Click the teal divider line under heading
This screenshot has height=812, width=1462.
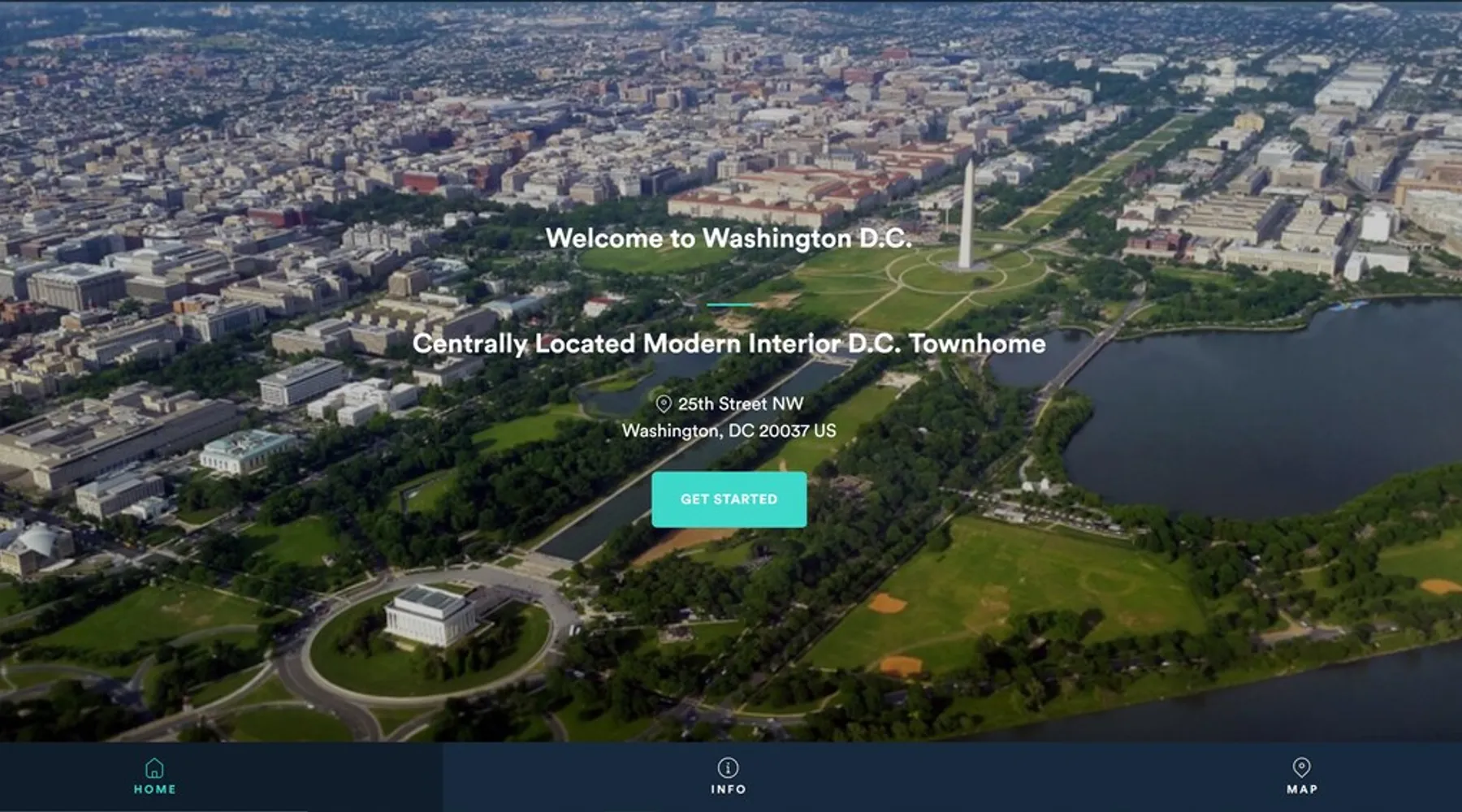(x=730, y=304)
